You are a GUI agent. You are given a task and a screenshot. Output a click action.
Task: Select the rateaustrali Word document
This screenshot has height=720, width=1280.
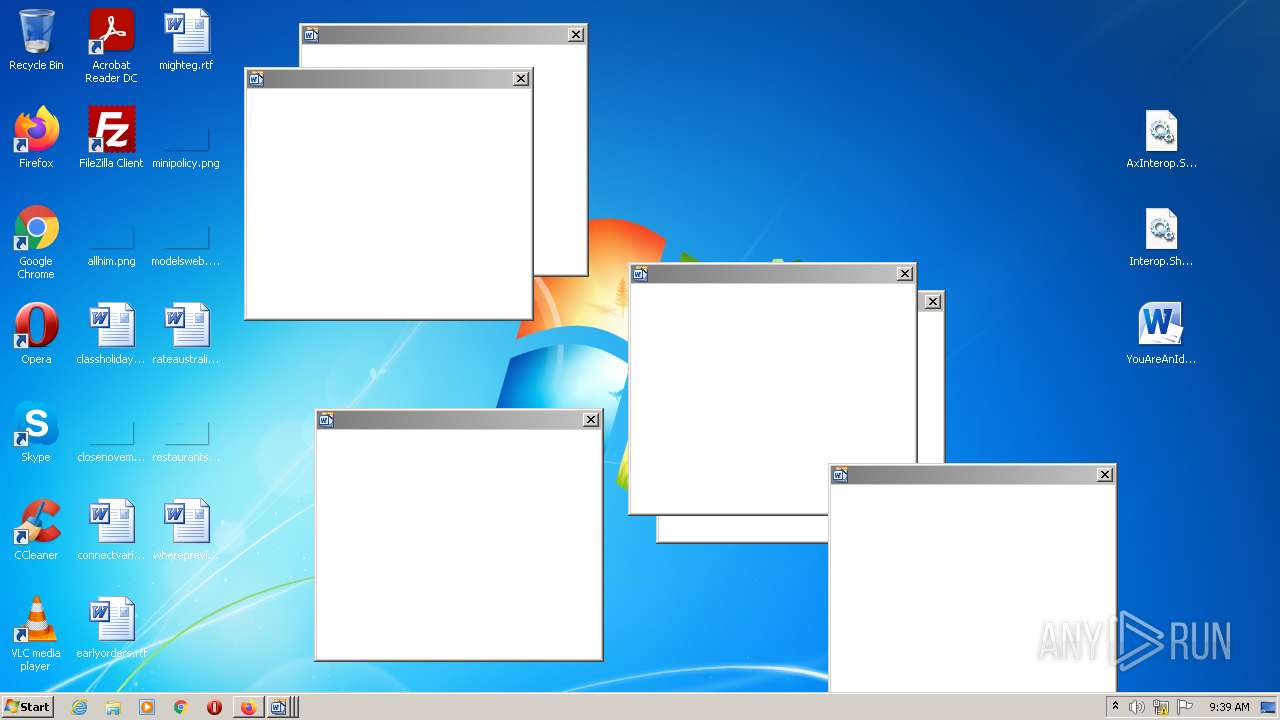pos(186,334)
